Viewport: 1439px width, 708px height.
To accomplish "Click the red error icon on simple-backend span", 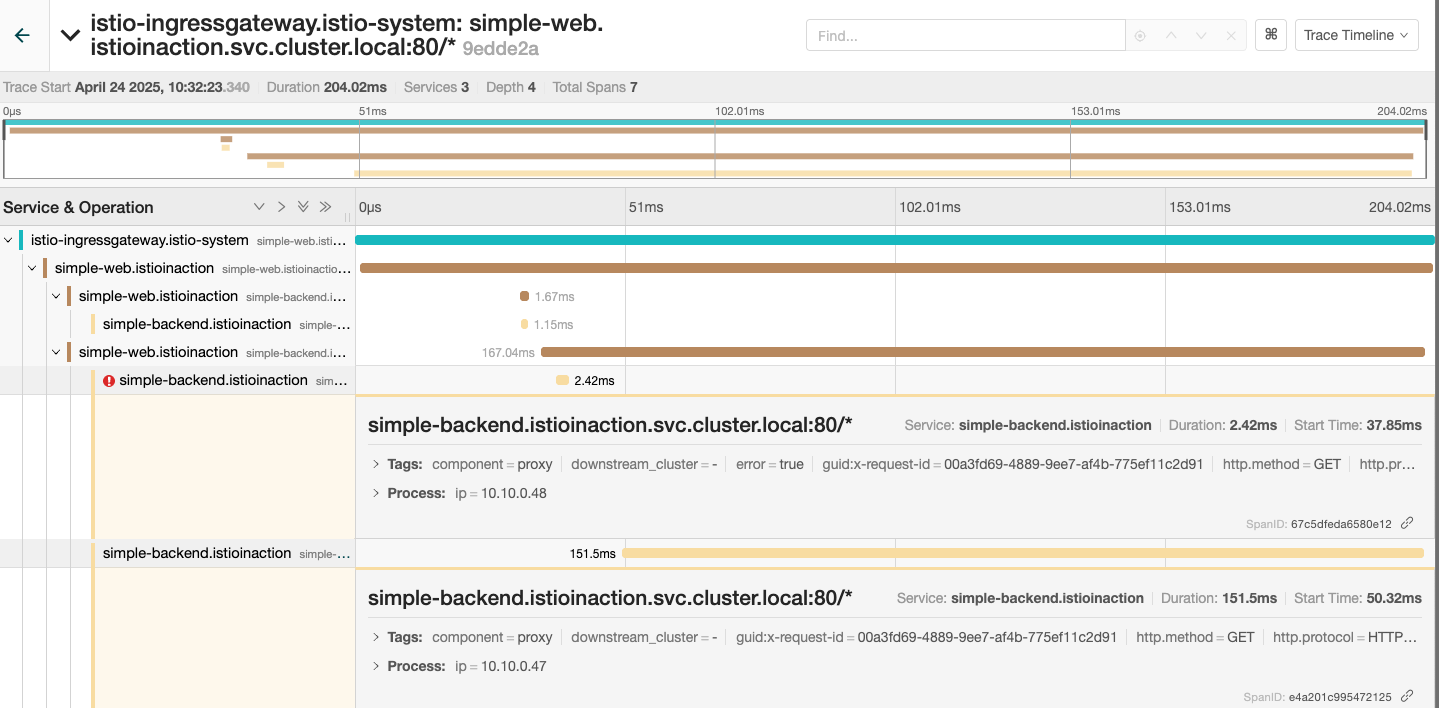I will tap(109, 380).
